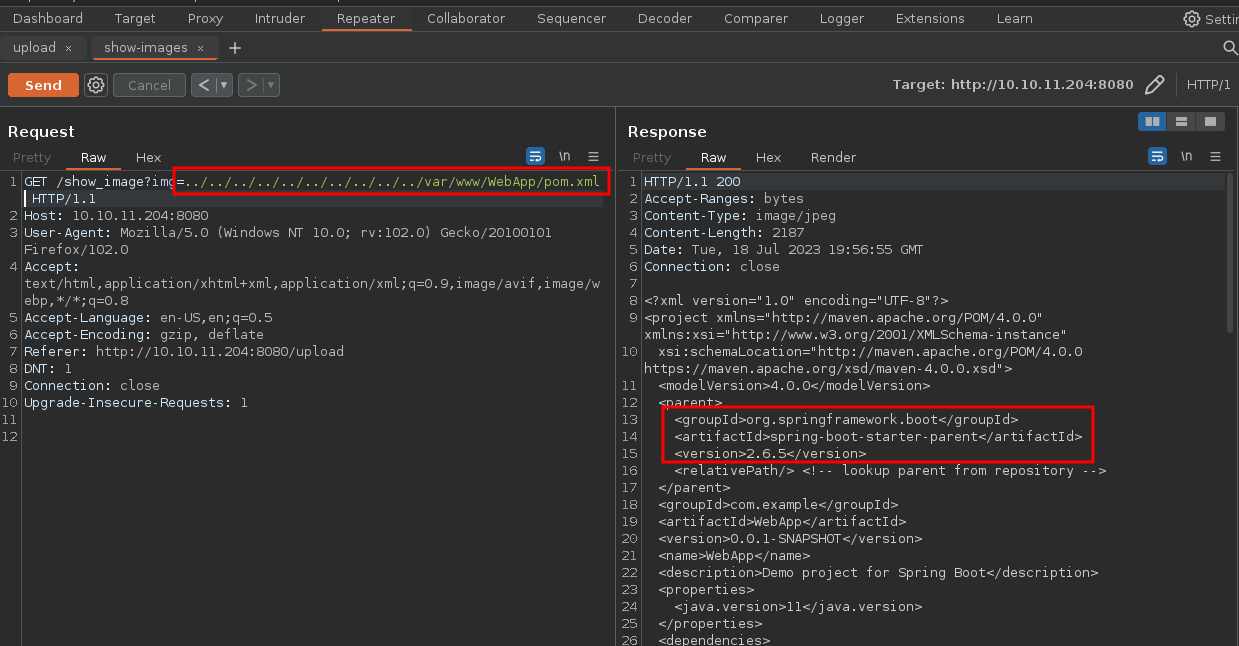This screenshot has height=646, width=1239.
Task: Click the Referer header line in request
Action: (184, 352)
